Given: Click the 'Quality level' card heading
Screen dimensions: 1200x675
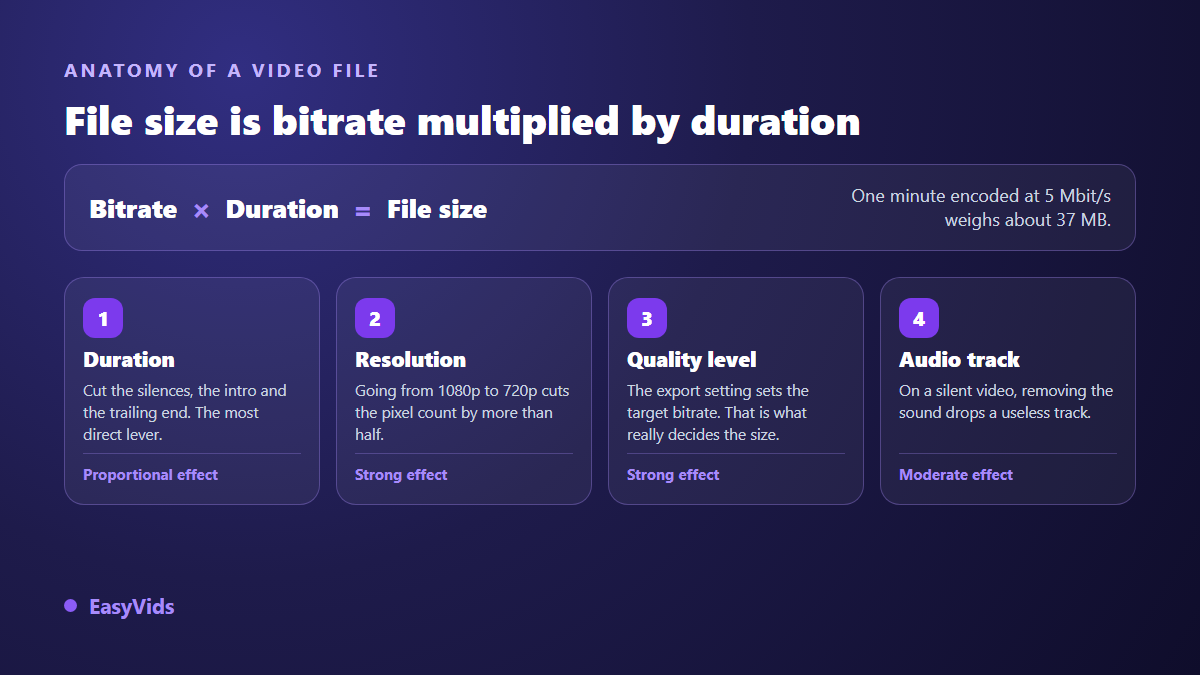Looking at the screenshot, I should tap(692, 359).
